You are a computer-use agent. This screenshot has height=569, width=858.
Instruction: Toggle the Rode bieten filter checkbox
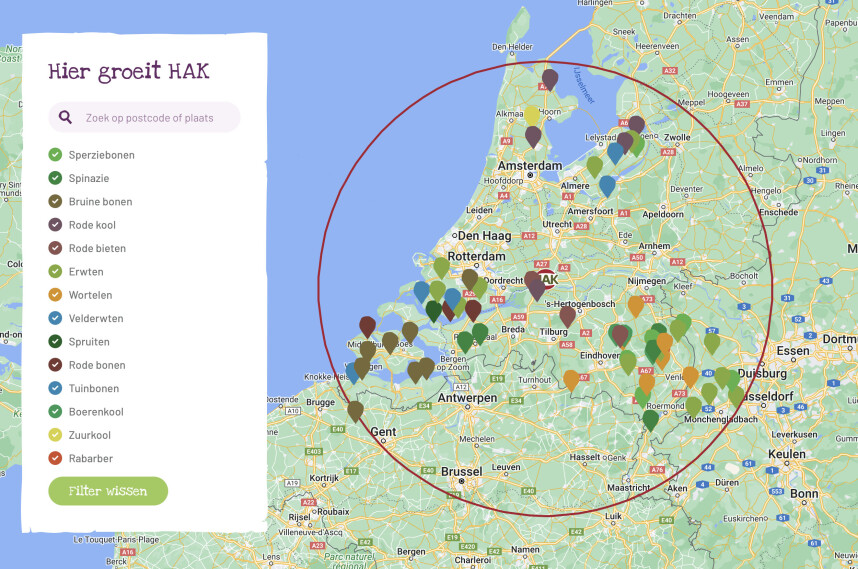coord(55,248)
